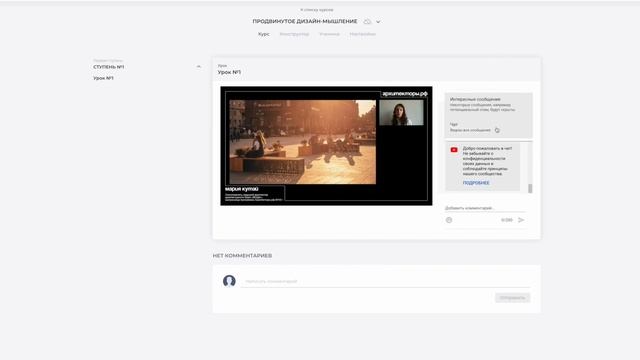The width and height of the screenshot is (640, 360).
Task: Focus the chat 'Добавить комментарий' field
Action: 485,208
